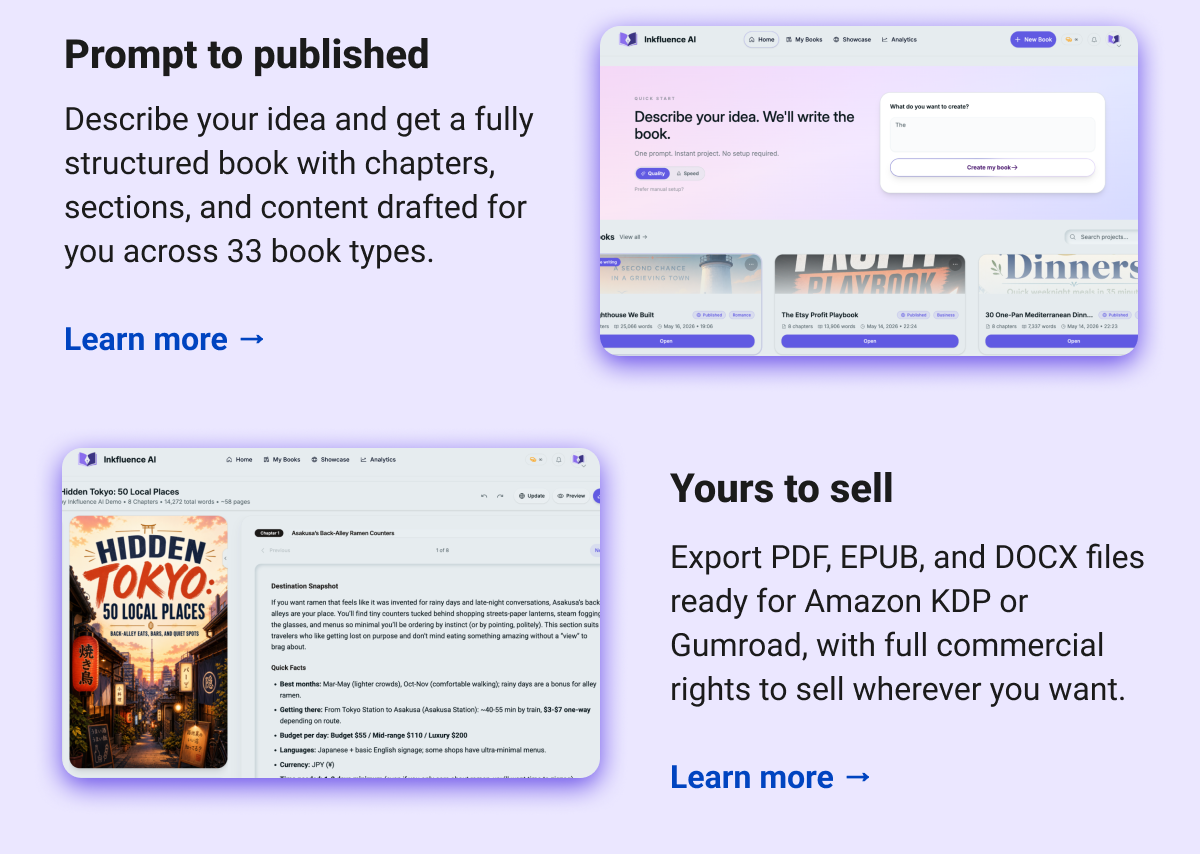Open 30 One-Pan Mediterranean Dinners project
This screenshot has width=1200, height=854.
pos(1062,341)
